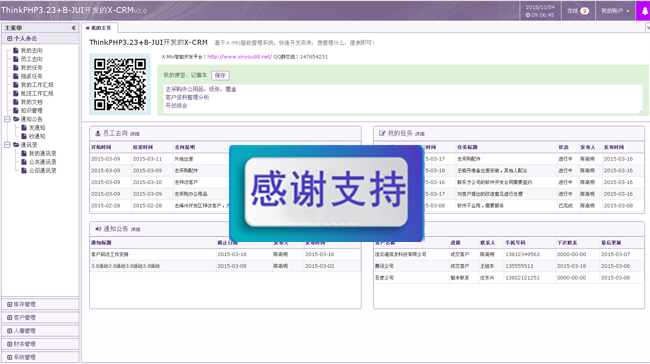The image size is (650, 364).
Task: Collapse the main menu sidebar with double-chevron
Action: point(73,28)
